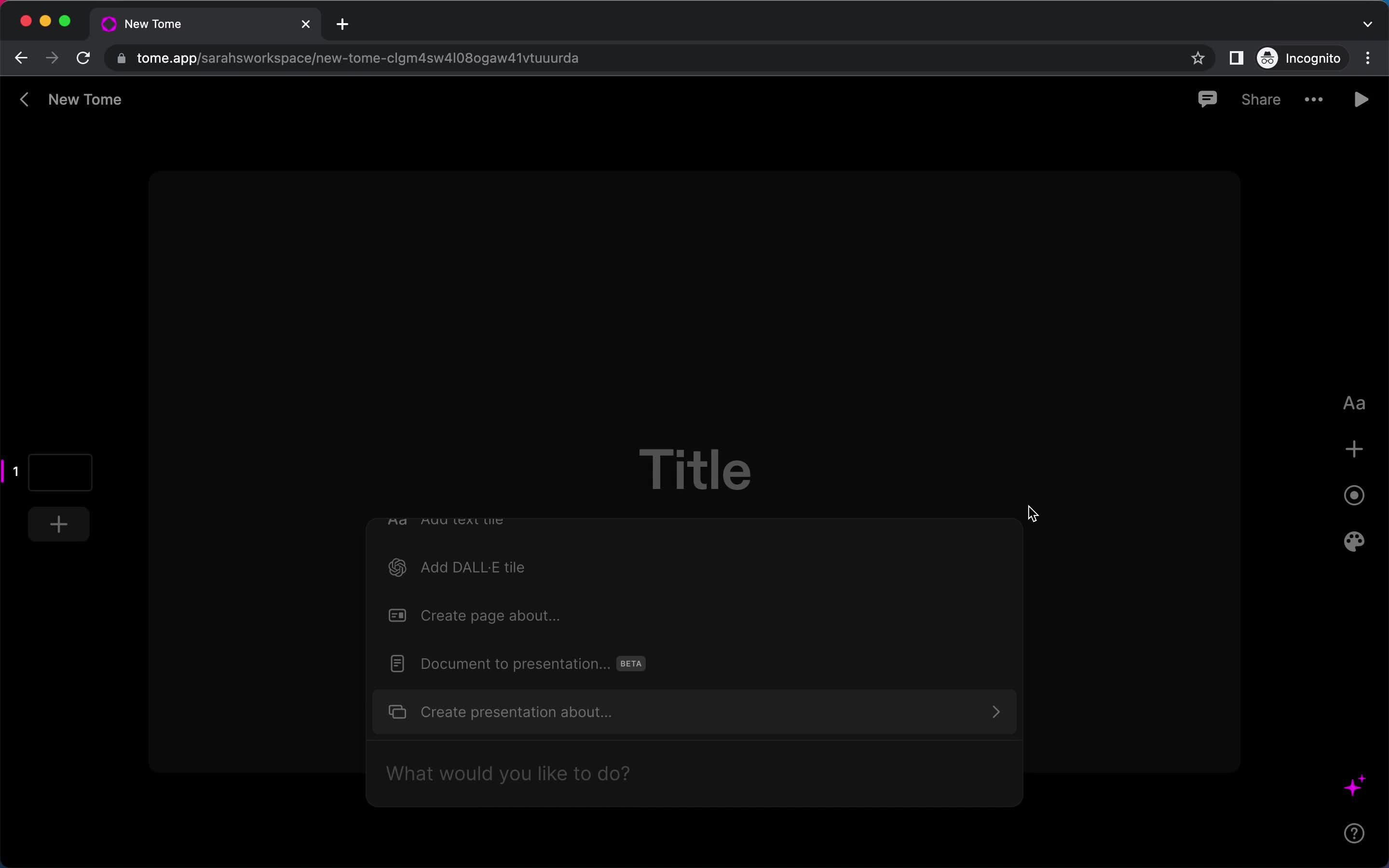Select page 1 thumbnail
The image size is (1389, 868).
point(60,473)
